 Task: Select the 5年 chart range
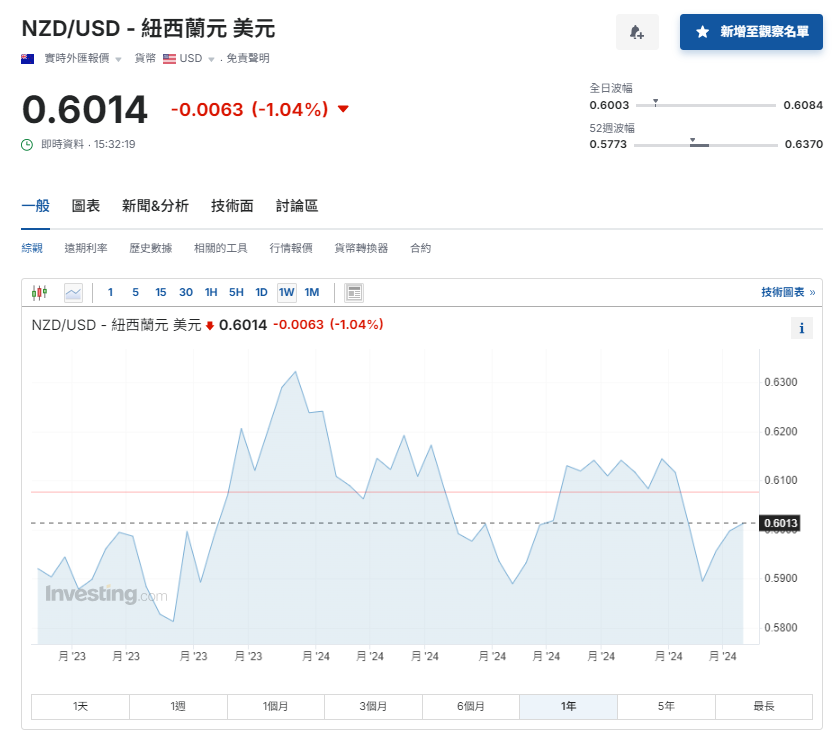[x=665, y=706]
